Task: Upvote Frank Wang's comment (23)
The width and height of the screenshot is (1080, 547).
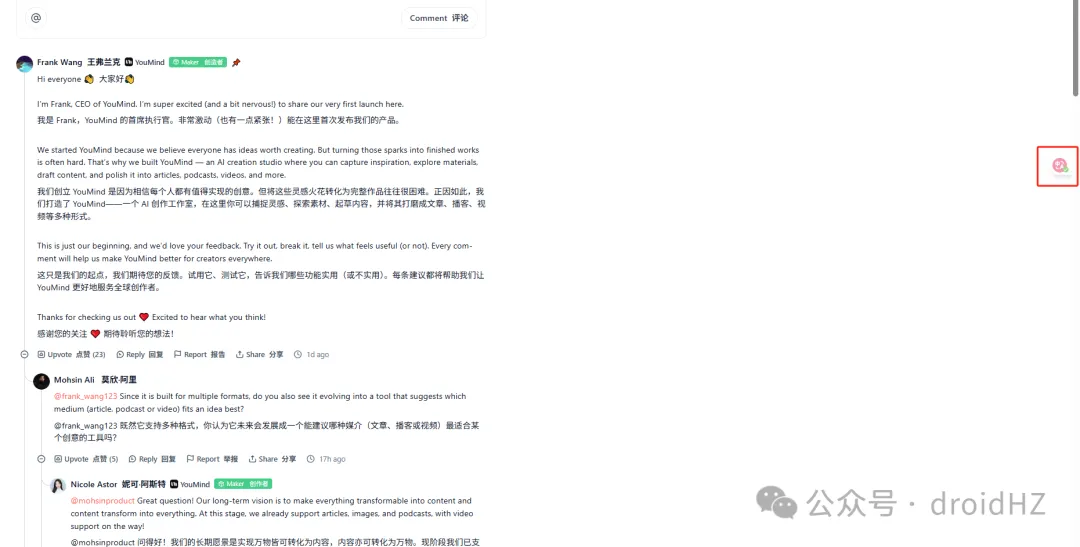Action: pos(72,354)
